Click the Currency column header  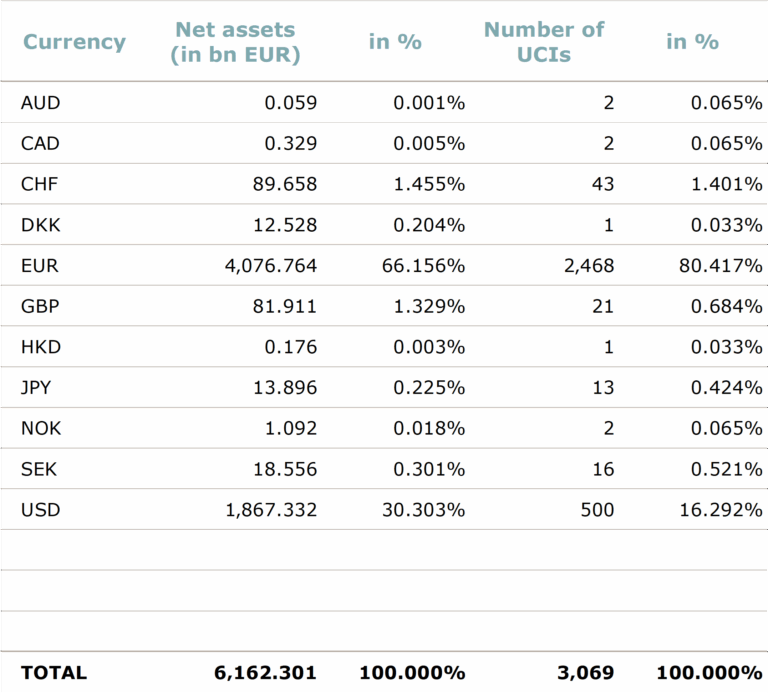pyautogui.click(x=74, y=42)
